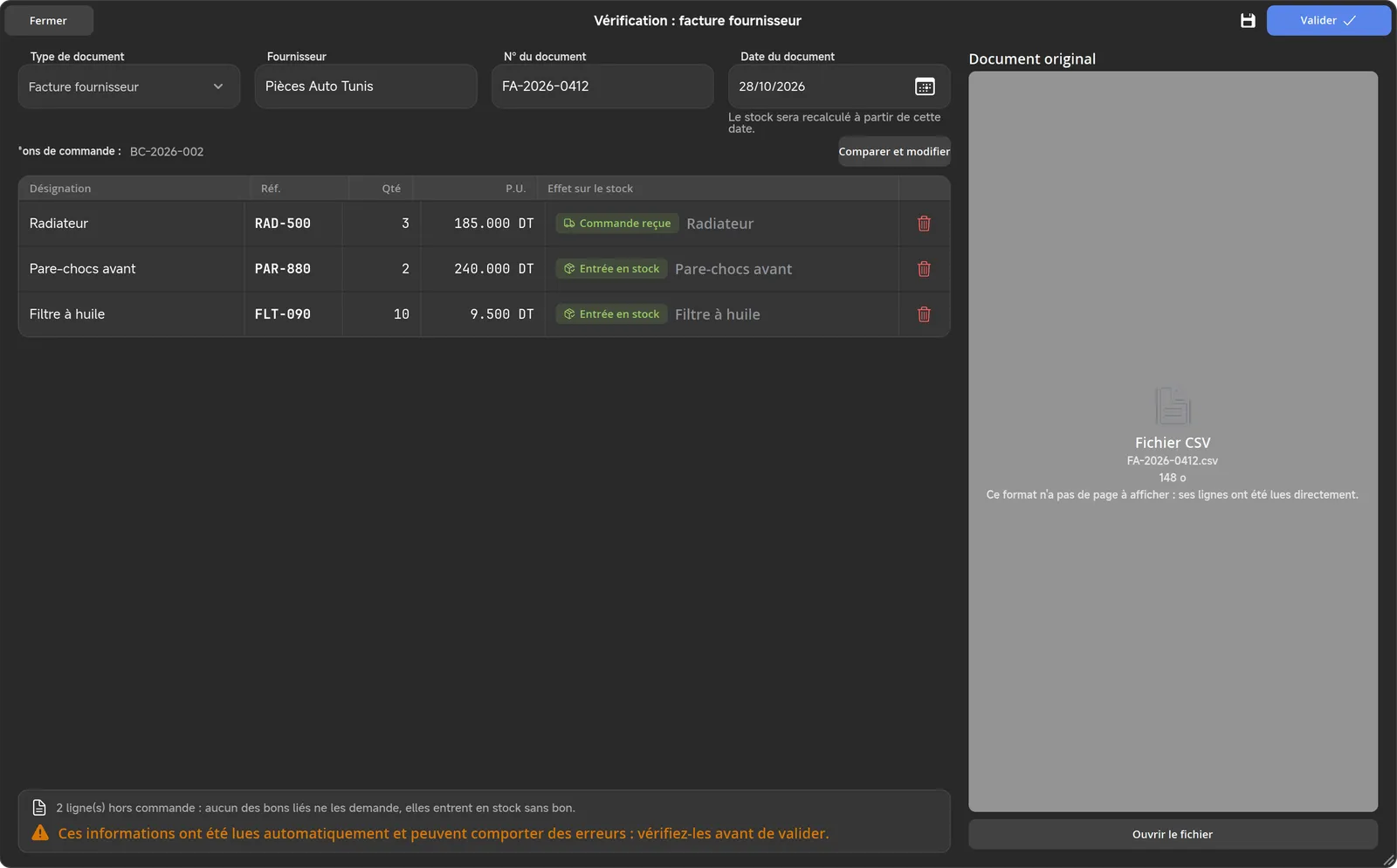Click the orange warning triangle icon

pos(40,833)
